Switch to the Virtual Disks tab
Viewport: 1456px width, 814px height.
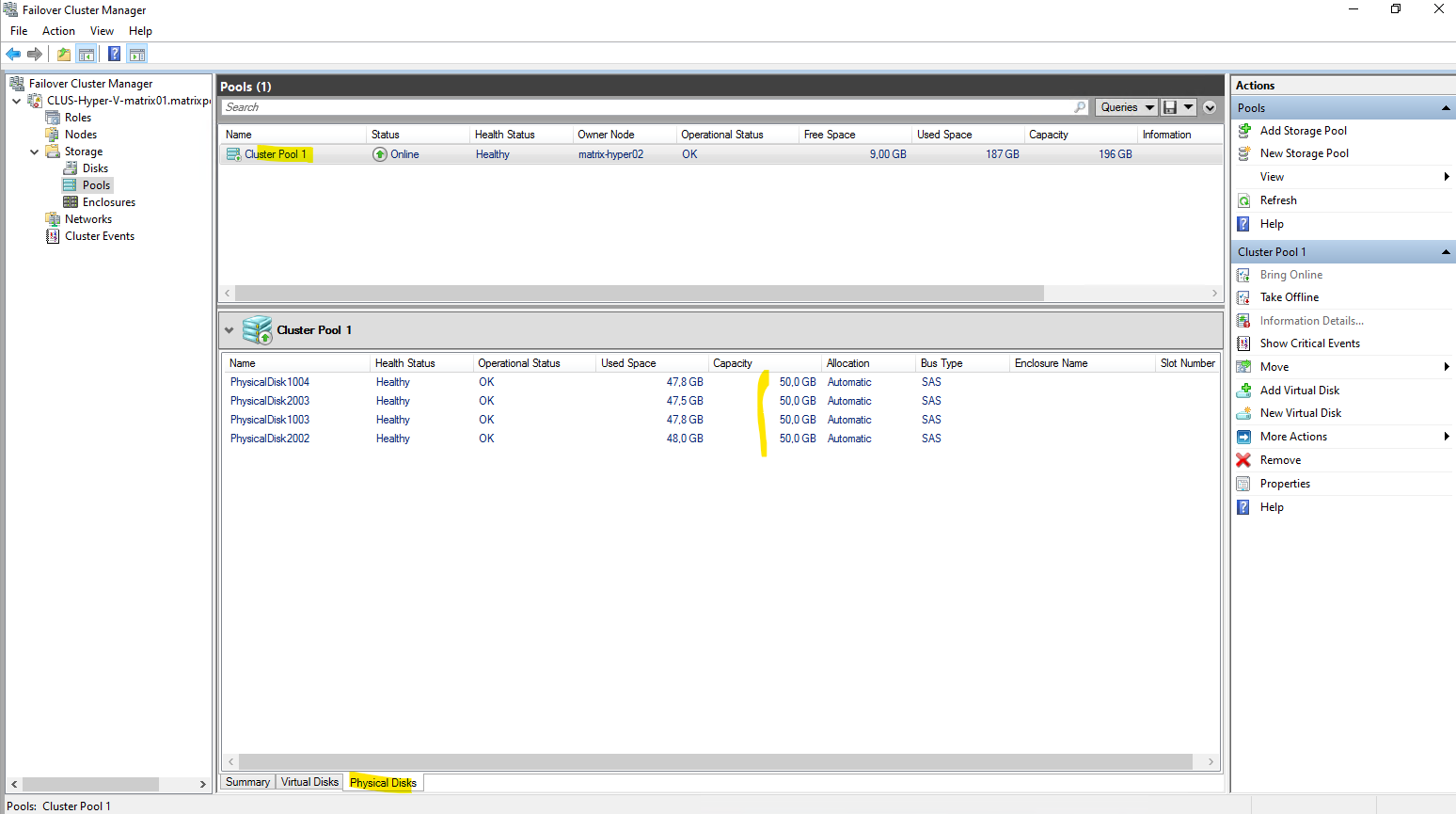[309, 782]
